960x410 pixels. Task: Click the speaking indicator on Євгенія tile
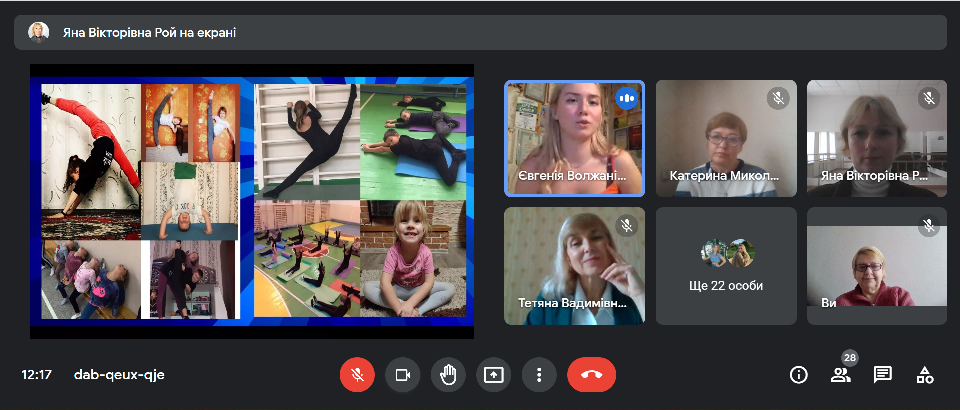626,98
